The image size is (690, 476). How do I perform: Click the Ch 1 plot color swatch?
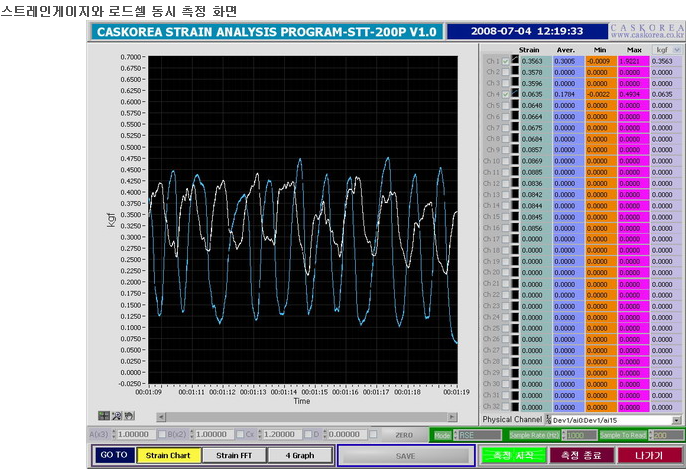pyautogui.click(x=515, y=61)
